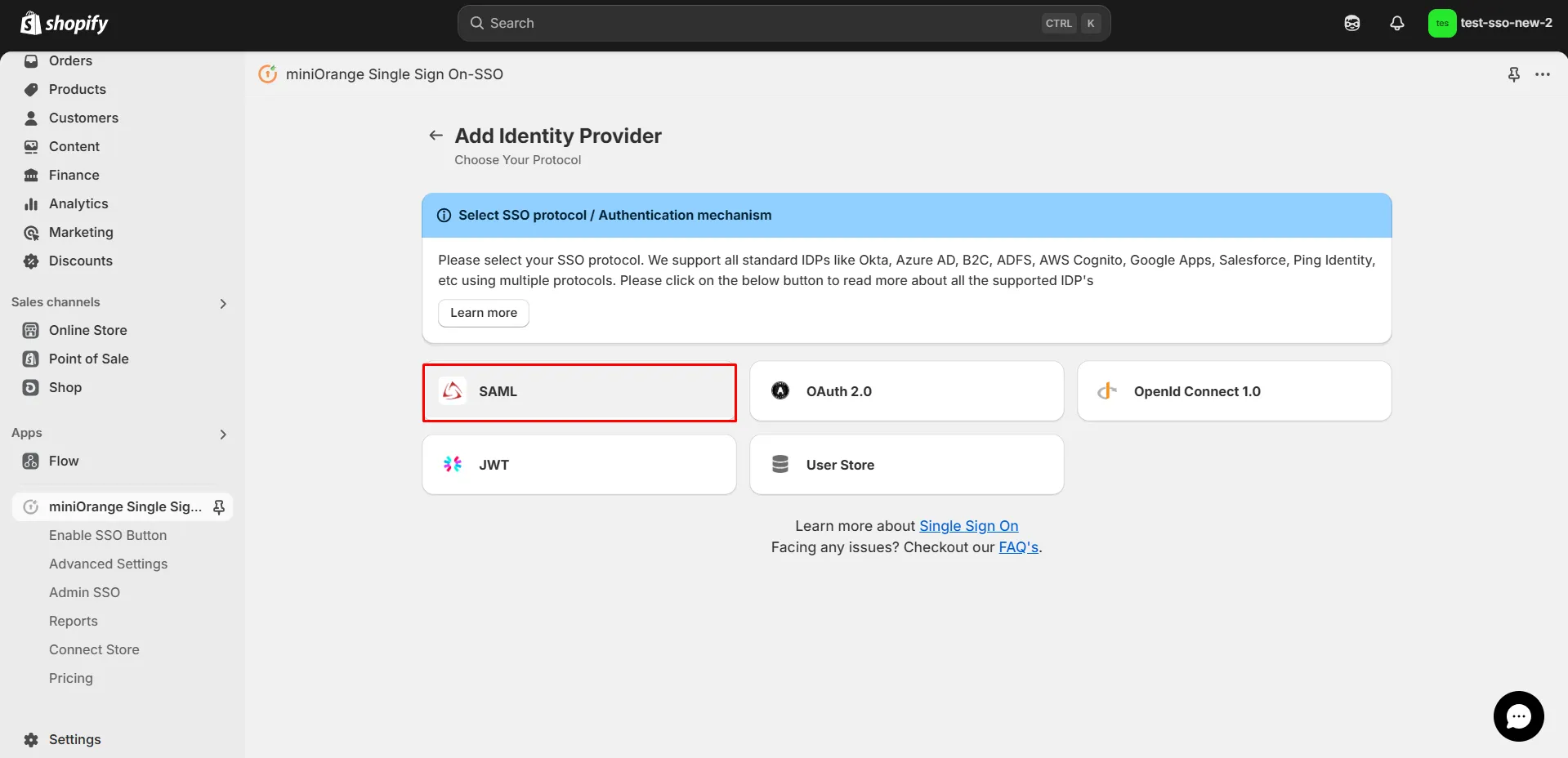Image resolution: width=1568 pixels, height=758 pixels.
Task: Select the SAML protocol card
Action: 579,392
